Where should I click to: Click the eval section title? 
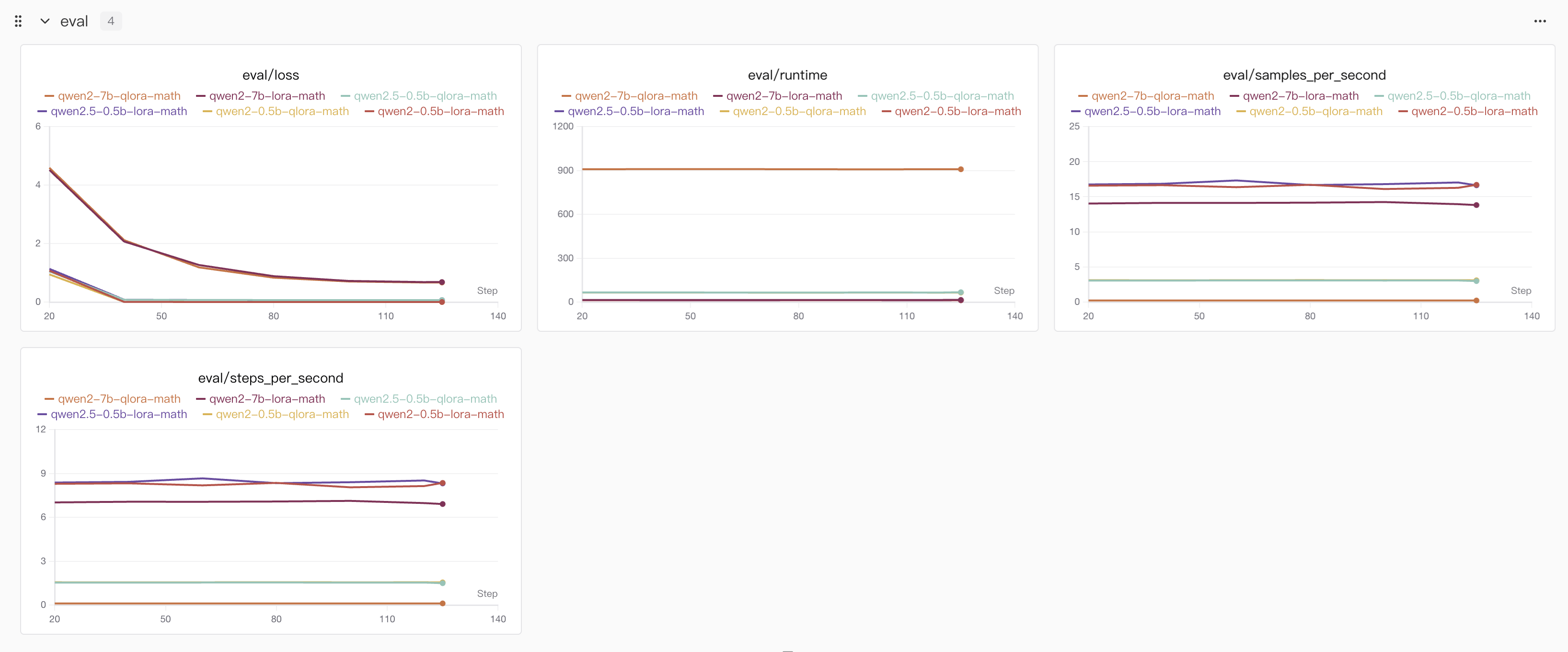[x=74, y=21]
